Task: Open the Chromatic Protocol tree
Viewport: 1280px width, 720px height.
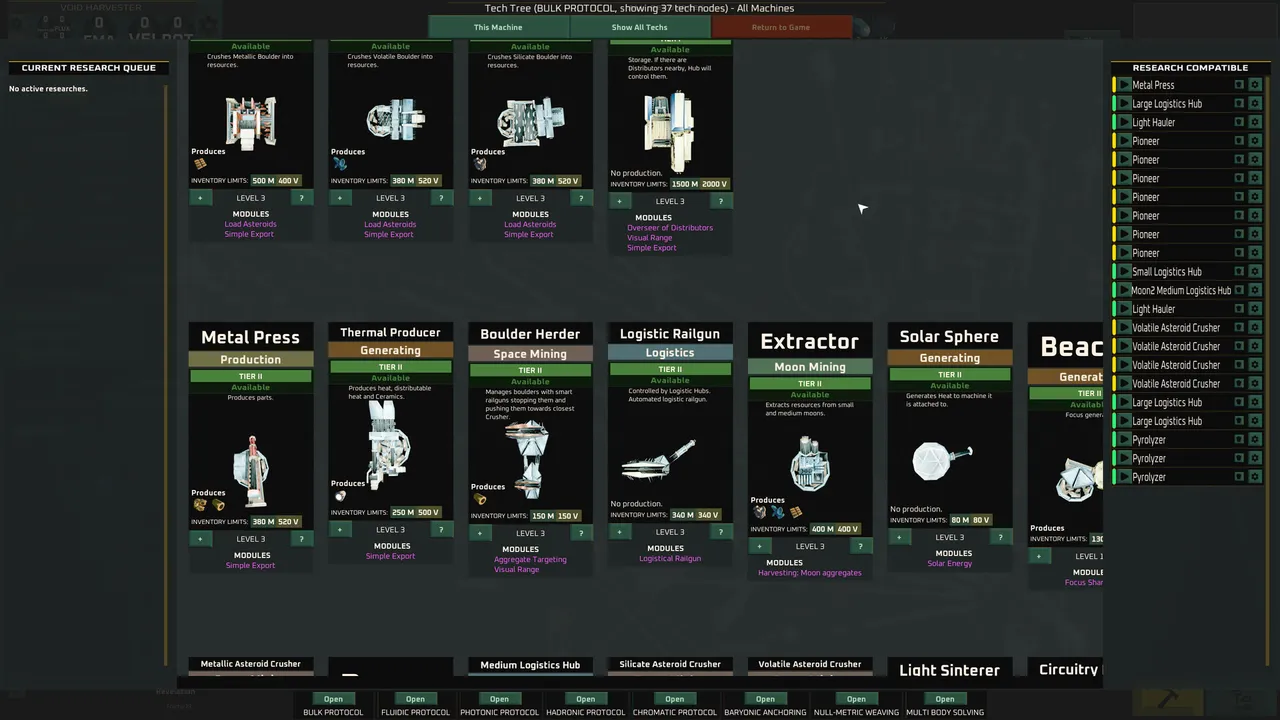Action: coord(675,699)
